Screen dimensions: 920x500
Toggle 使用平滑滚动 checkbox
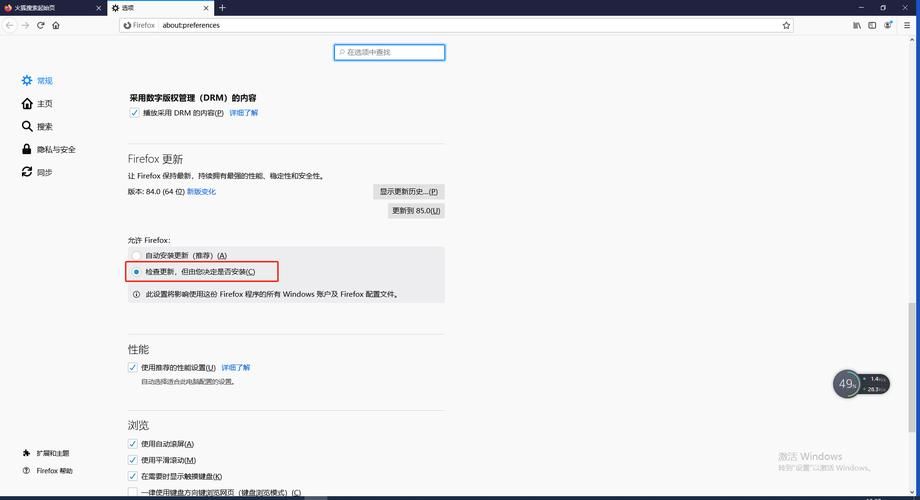click(x=133, y=460)
